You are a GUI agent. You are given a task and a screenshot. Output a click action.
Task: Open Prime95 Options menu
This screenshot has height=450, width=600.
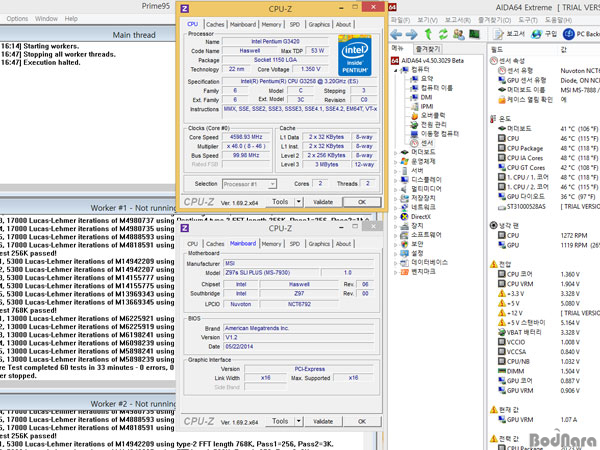[x=17, y=18]
